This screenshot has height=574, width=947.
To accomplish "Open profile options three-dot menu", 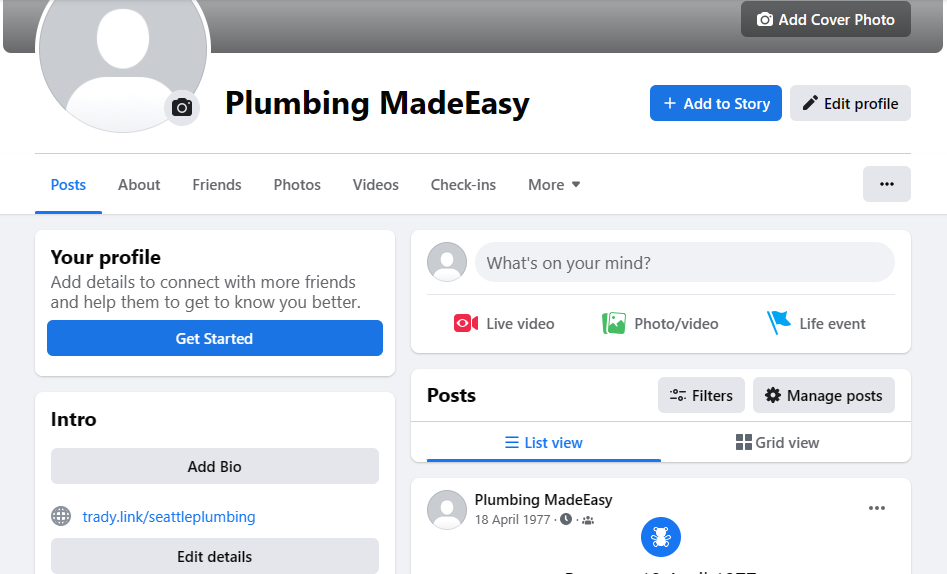I will coord(887,184).
